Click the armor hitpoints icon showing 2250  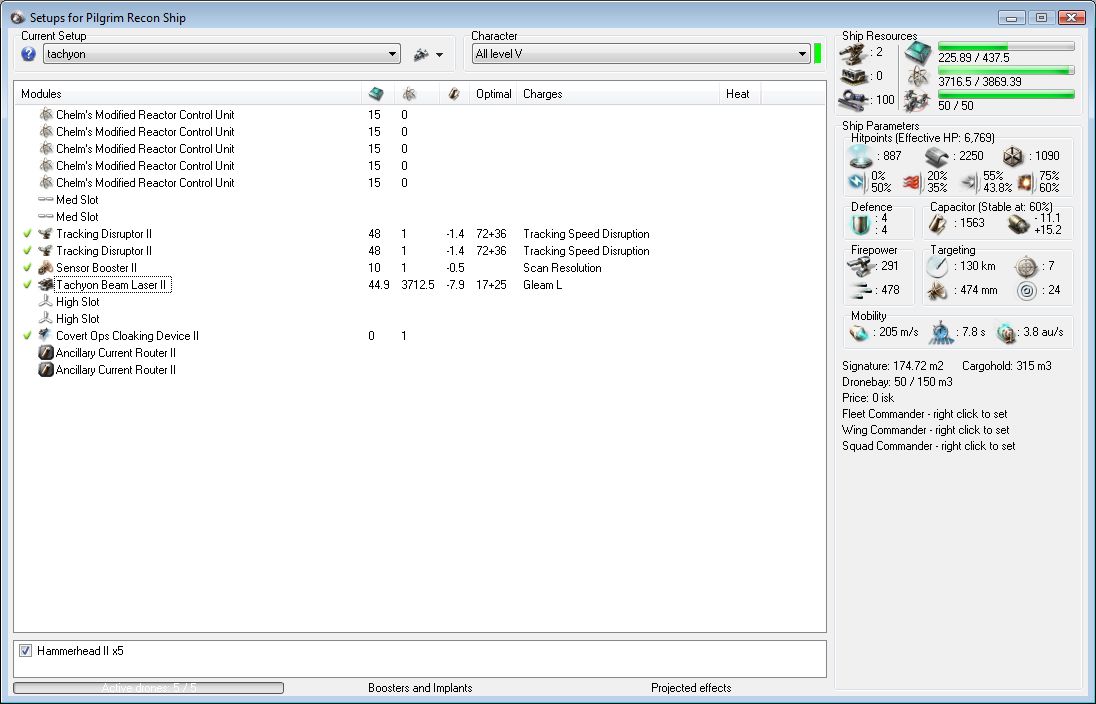tap(937, 157)
